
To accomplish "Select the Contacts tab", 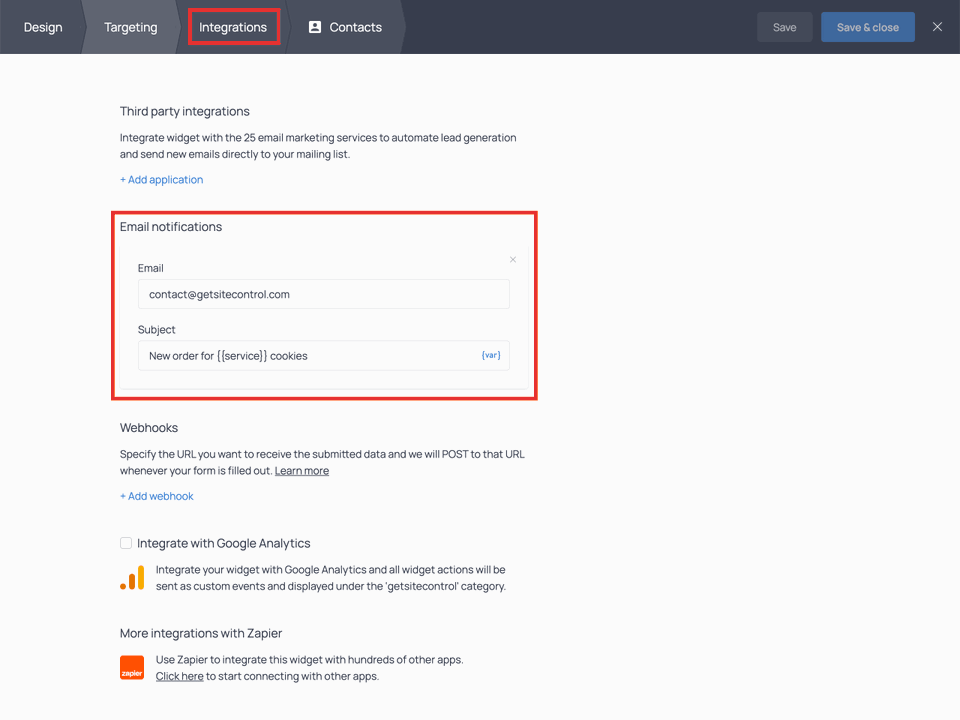I will 345,27.
